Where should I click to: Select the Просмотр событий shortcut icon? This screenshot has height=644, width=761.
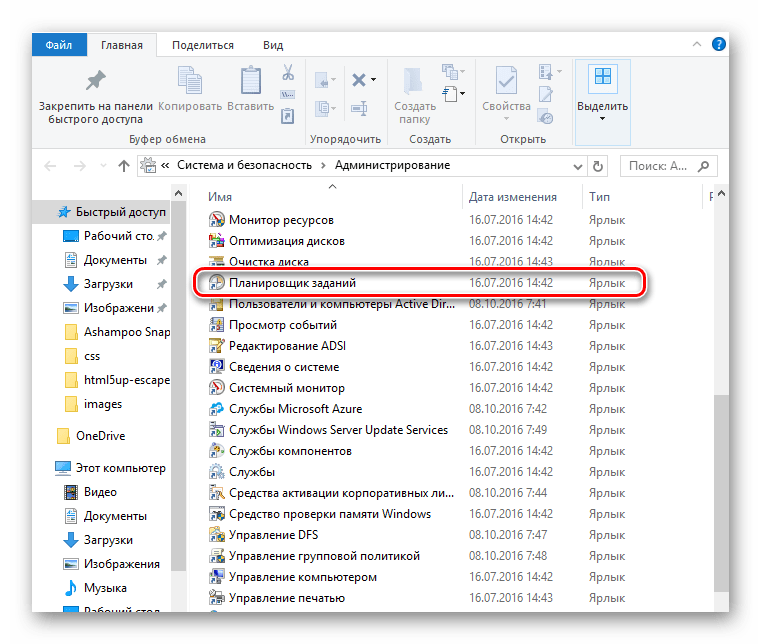[x=216, y=325]
